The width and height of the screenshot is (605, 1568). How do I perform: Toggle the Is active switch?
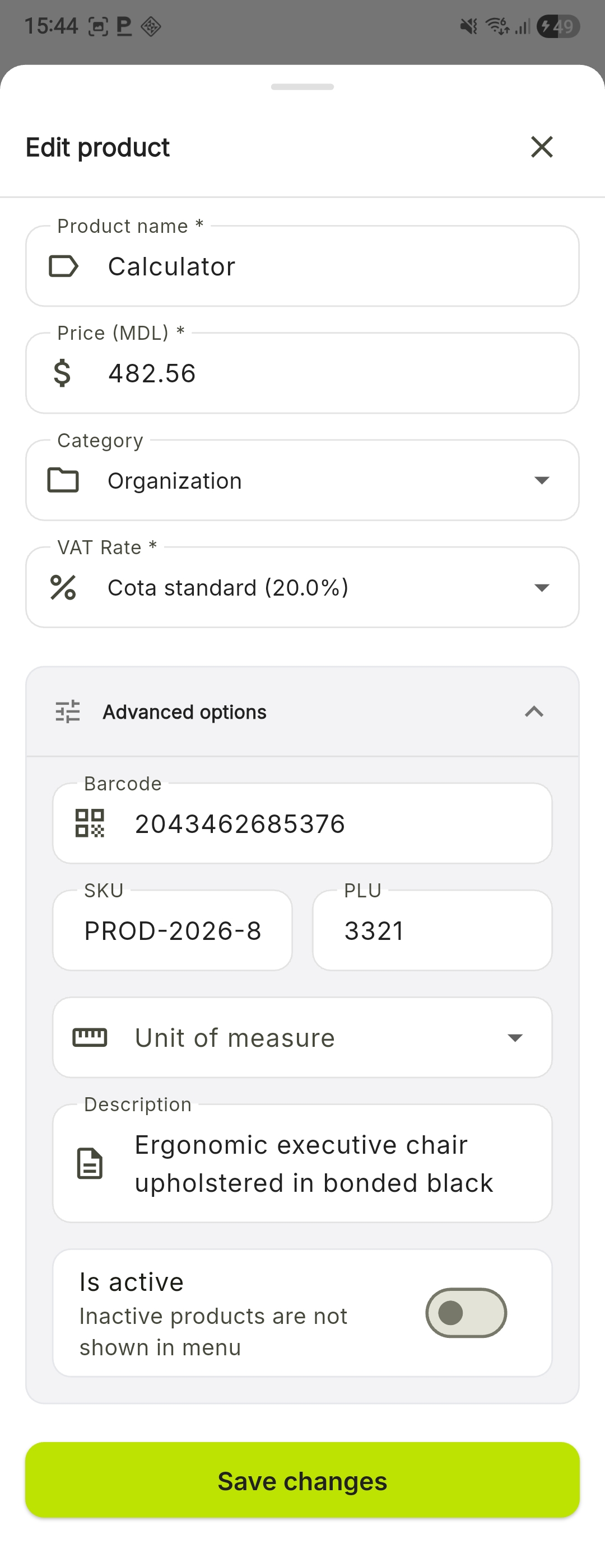pos(466,1312)
